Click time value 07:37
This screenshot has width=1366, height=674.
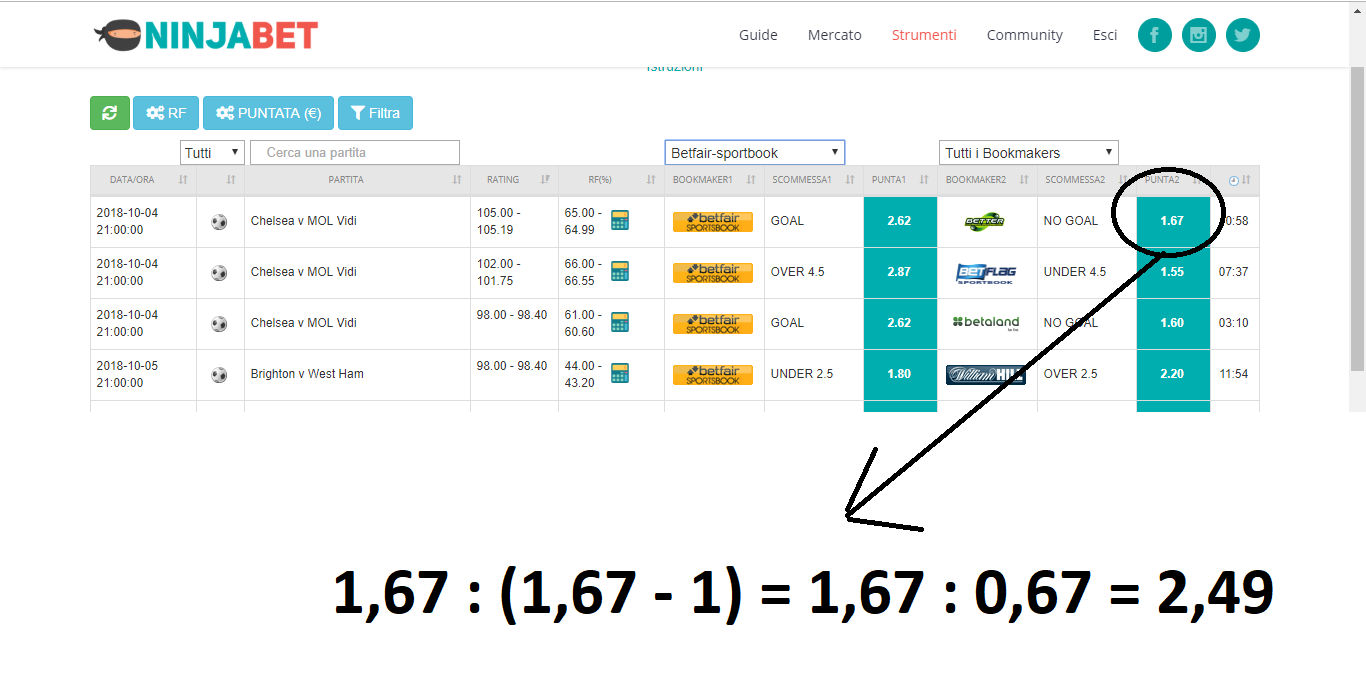[x=1234, y=272]
